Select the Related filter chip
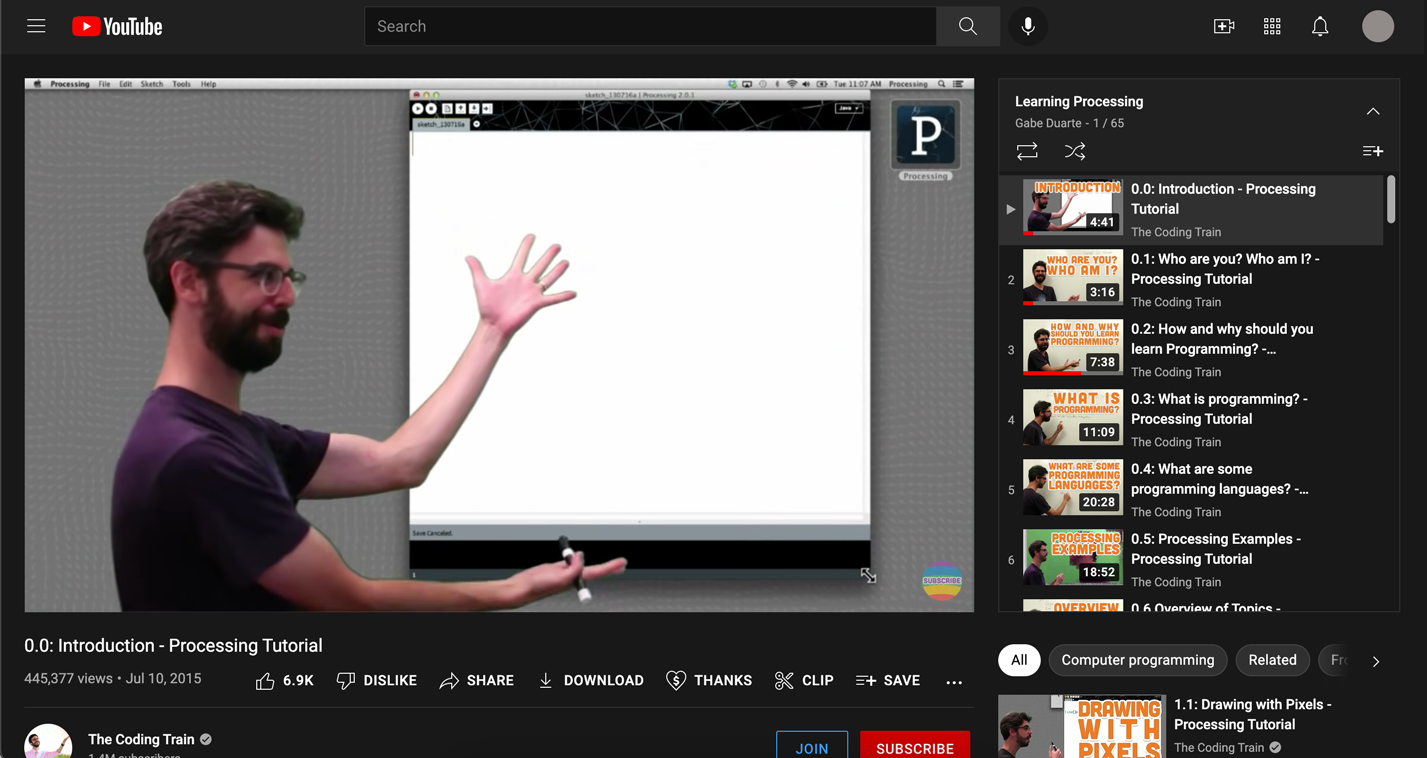Image resolution: width=1427 pixels, height=758 pixels. (1272, 660)
